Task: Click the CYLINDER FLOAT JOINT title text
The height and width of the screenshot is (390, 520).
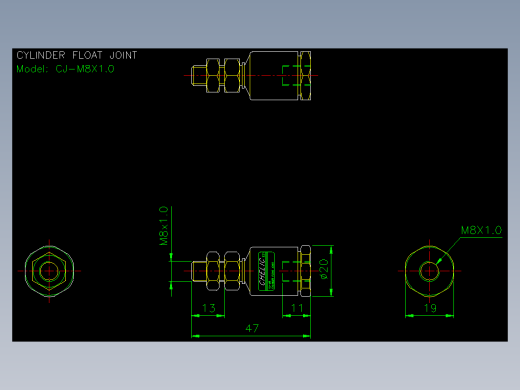Action: point(77,55)
